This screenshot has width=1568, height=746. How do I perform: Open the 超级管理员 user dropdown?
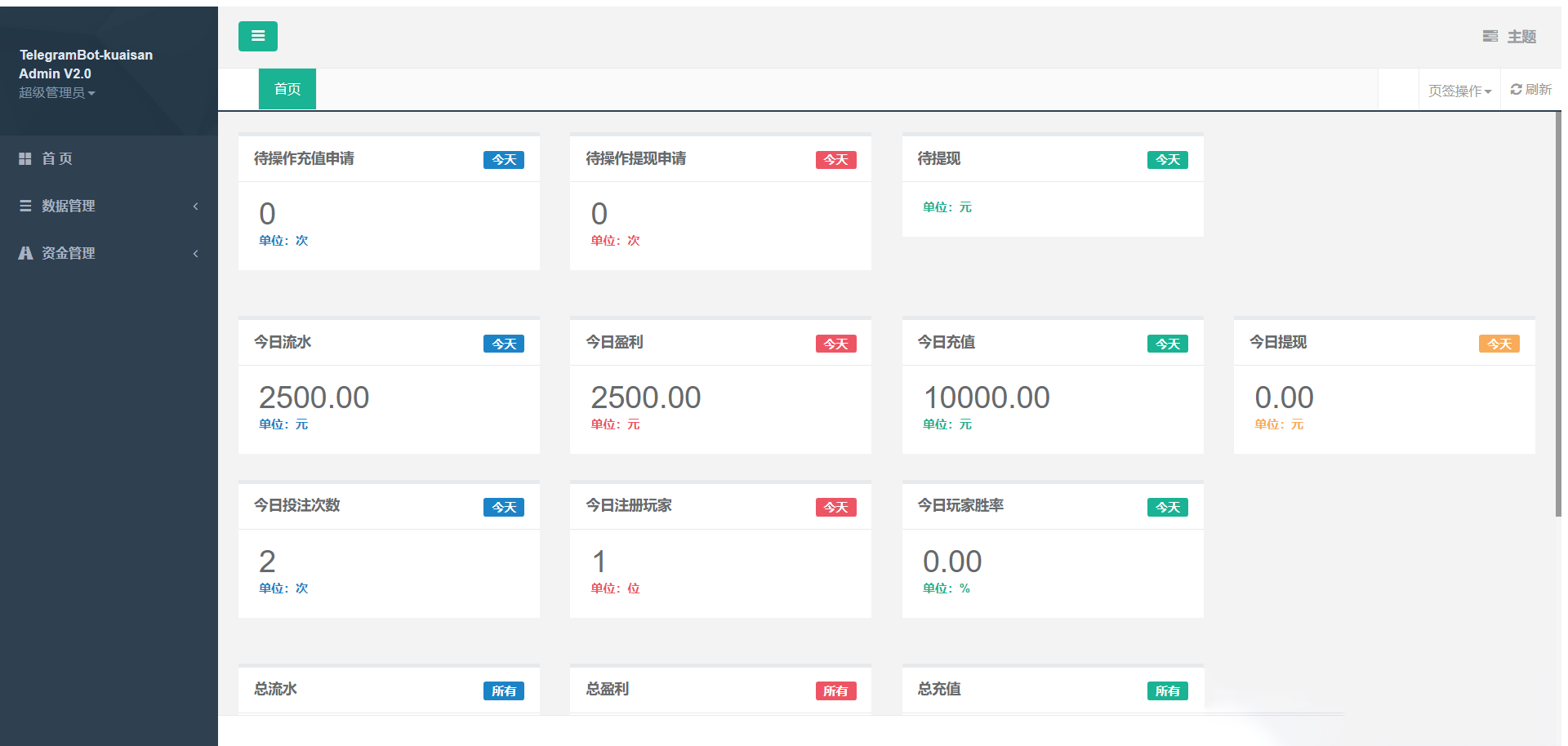[56, 93]
